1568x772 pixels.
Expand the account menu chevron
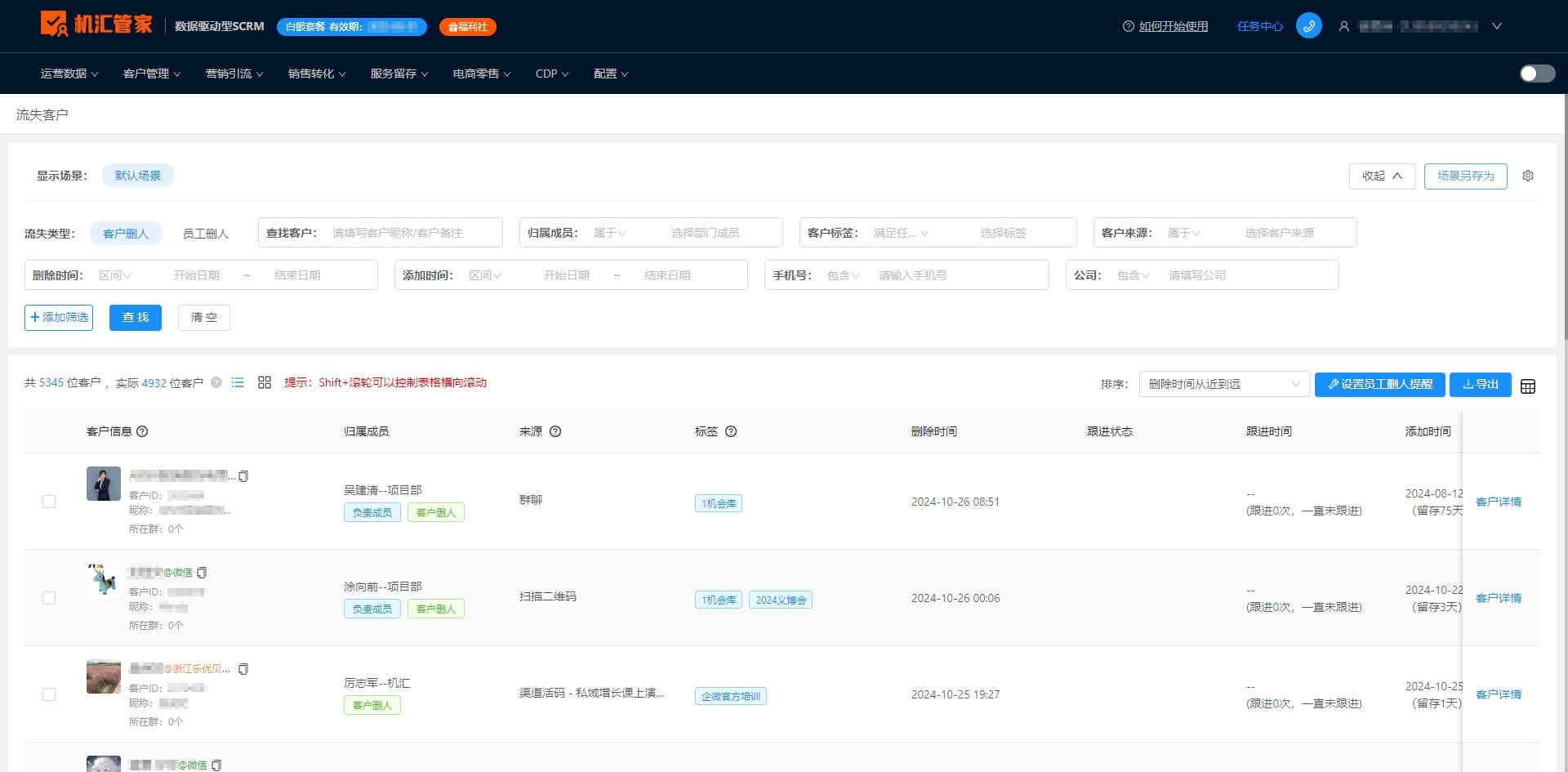[1497, 26]
